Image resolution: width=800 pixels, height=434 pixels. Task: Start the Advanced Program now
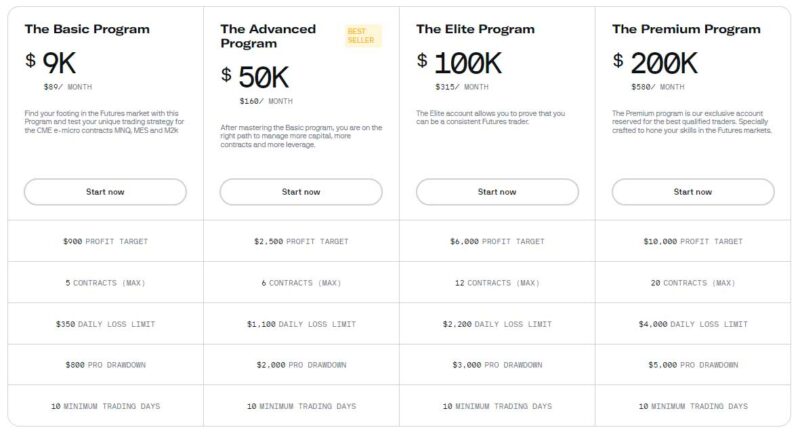click(301, 192)
